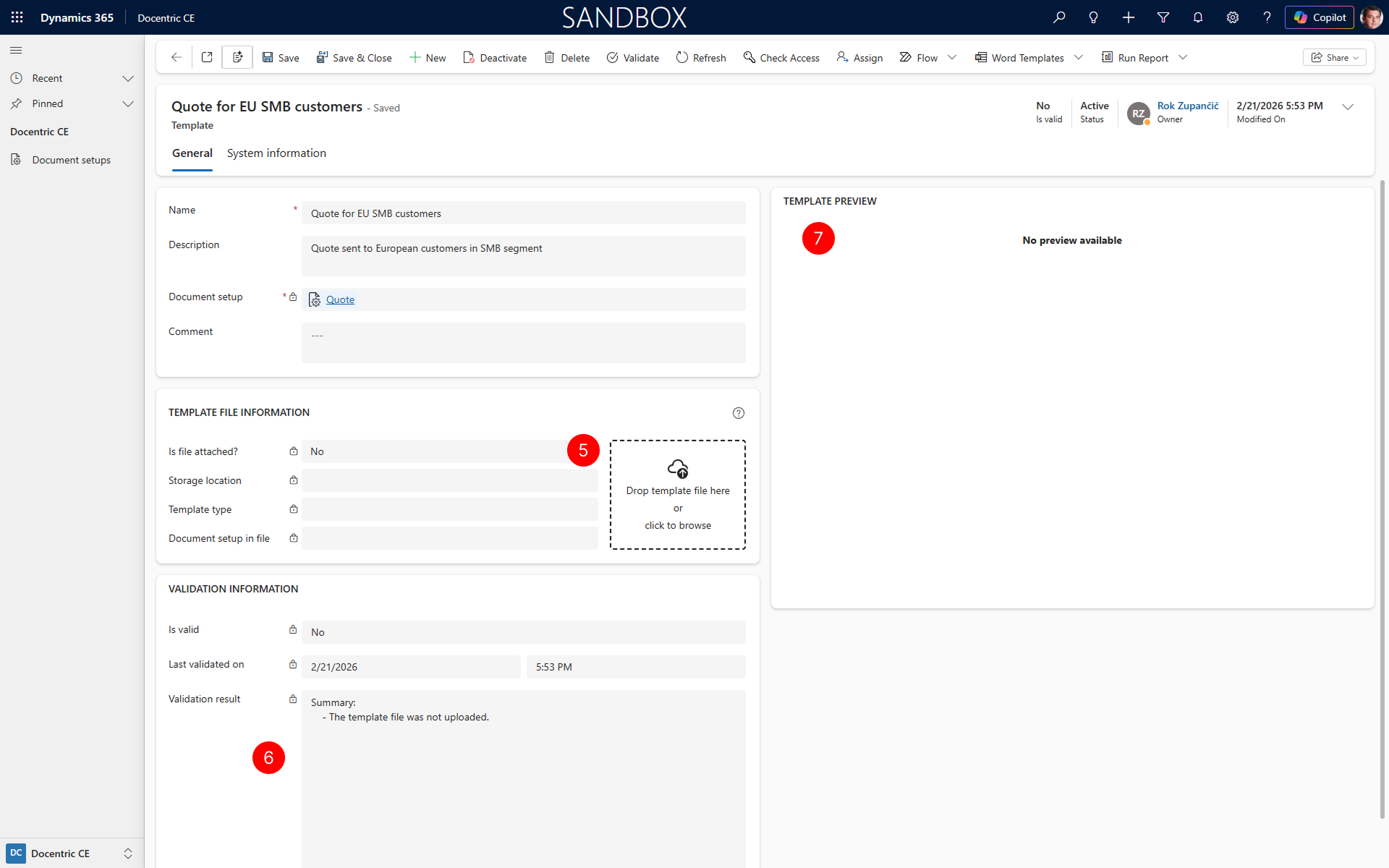Validate the template
Image resolution: width=1389 pixels, height=868 pixels.
click(x=633, y=58)
